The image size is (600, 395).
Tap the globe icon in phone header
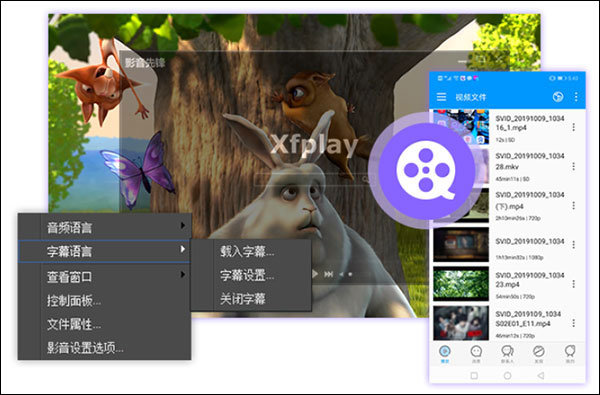point(558,97)
